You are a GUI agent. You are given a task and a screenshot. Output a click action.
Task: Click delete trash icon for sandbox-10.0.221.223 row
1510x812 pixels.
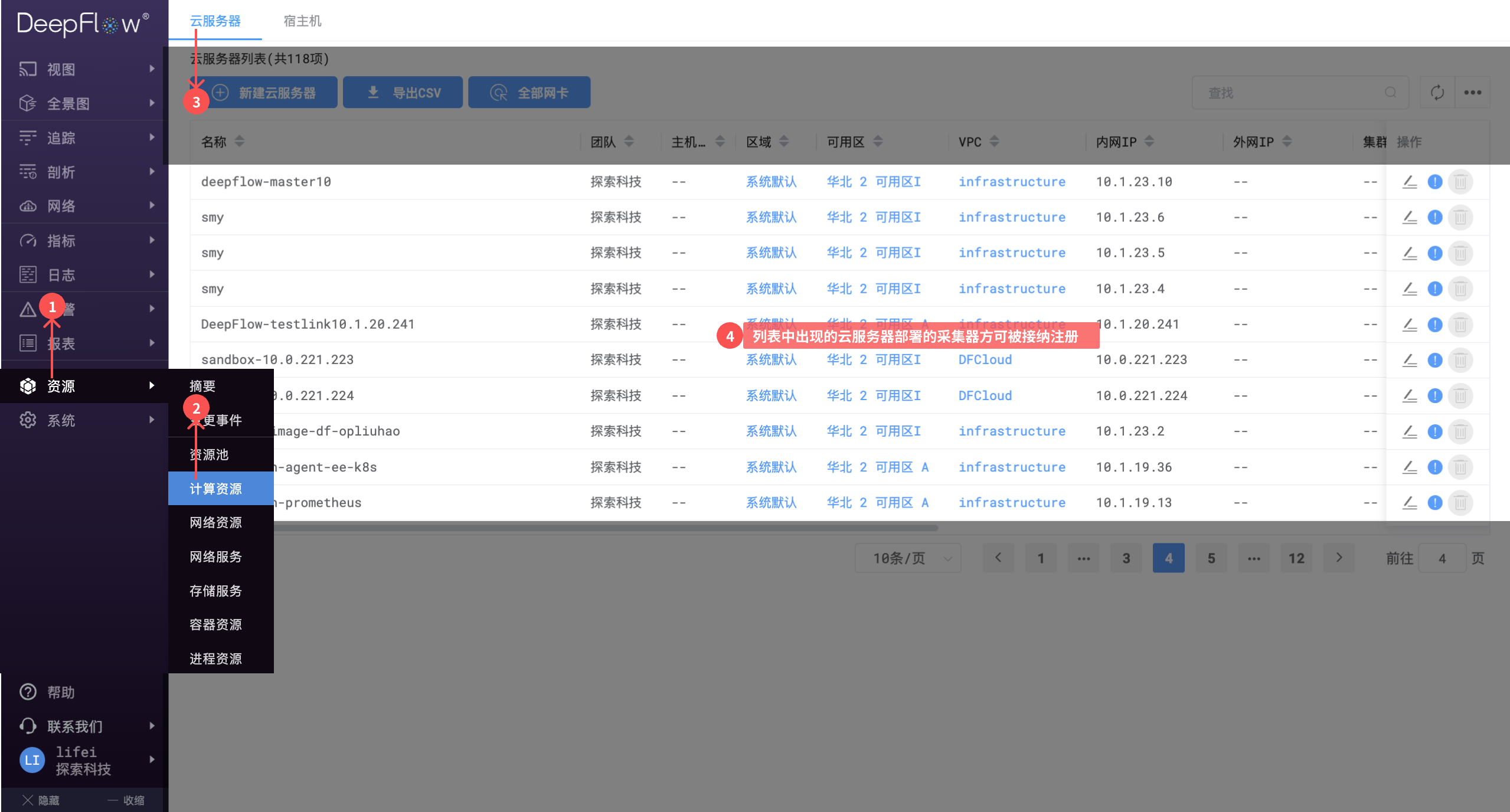click(x=1460, y=360)
